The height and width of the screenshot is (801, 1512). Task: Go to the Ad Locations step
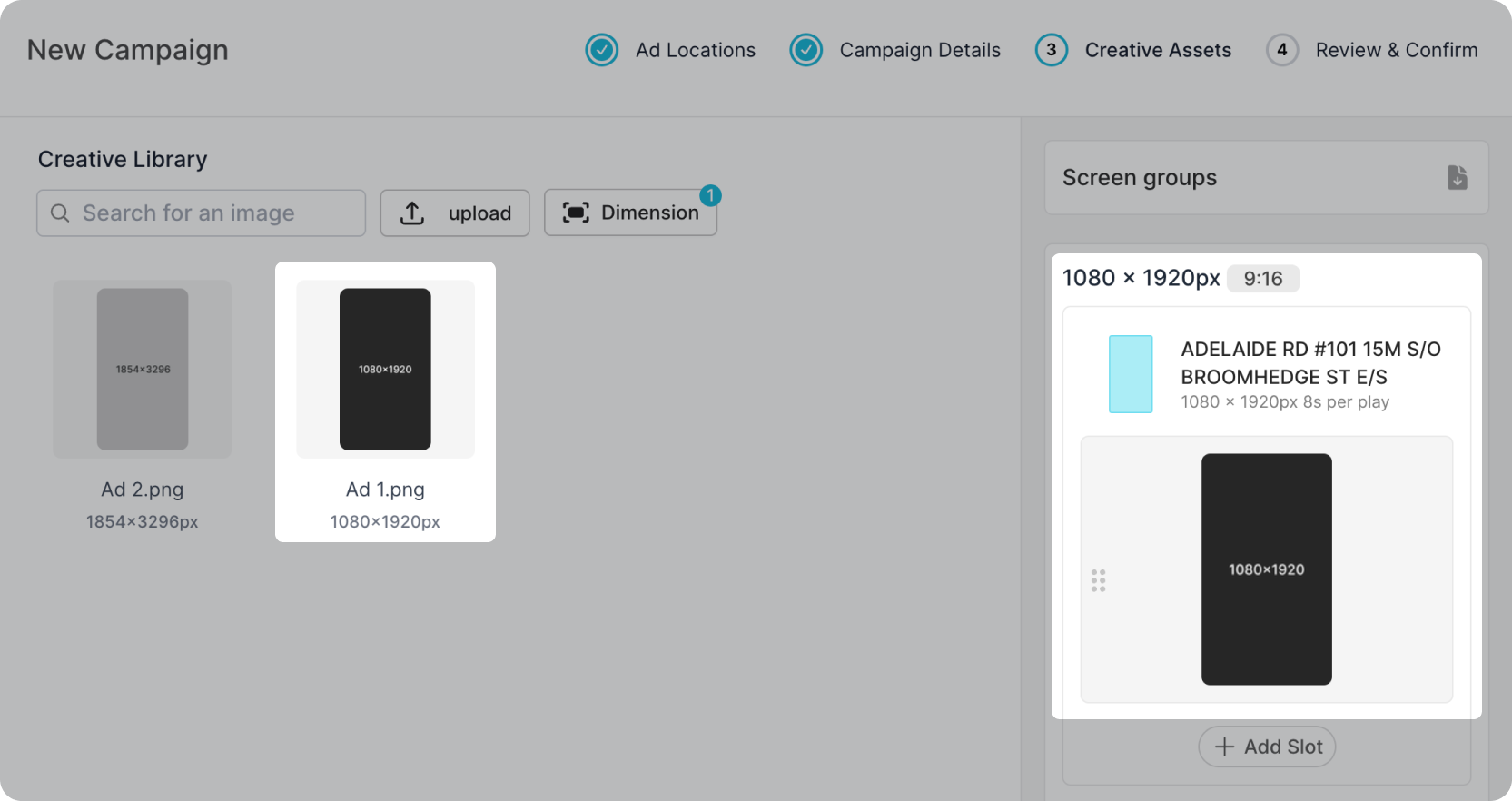point(695,50)
